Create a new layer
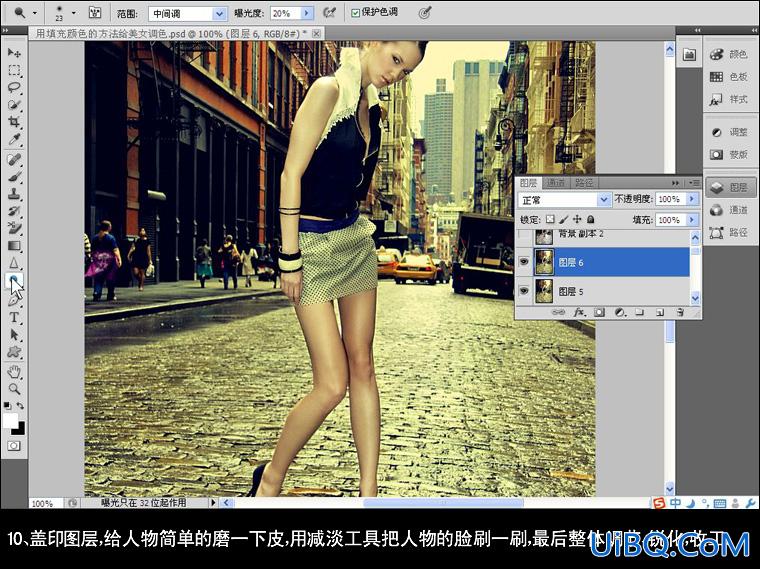 pyautogui.click(x=660, y=313)
